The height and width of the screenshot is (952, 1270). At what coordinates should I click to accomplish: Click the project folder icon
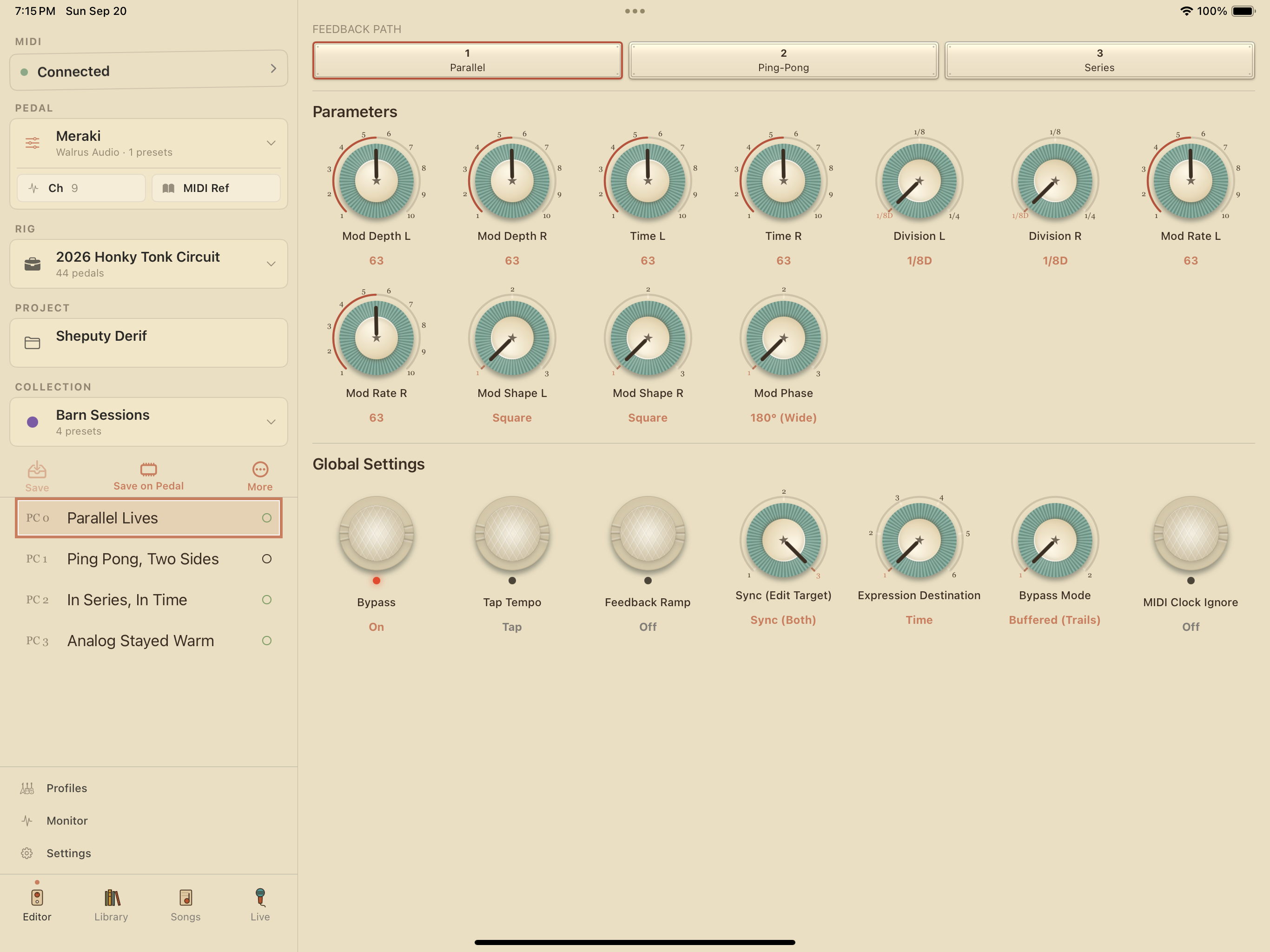pyautogui.click(x=33, y=343)
